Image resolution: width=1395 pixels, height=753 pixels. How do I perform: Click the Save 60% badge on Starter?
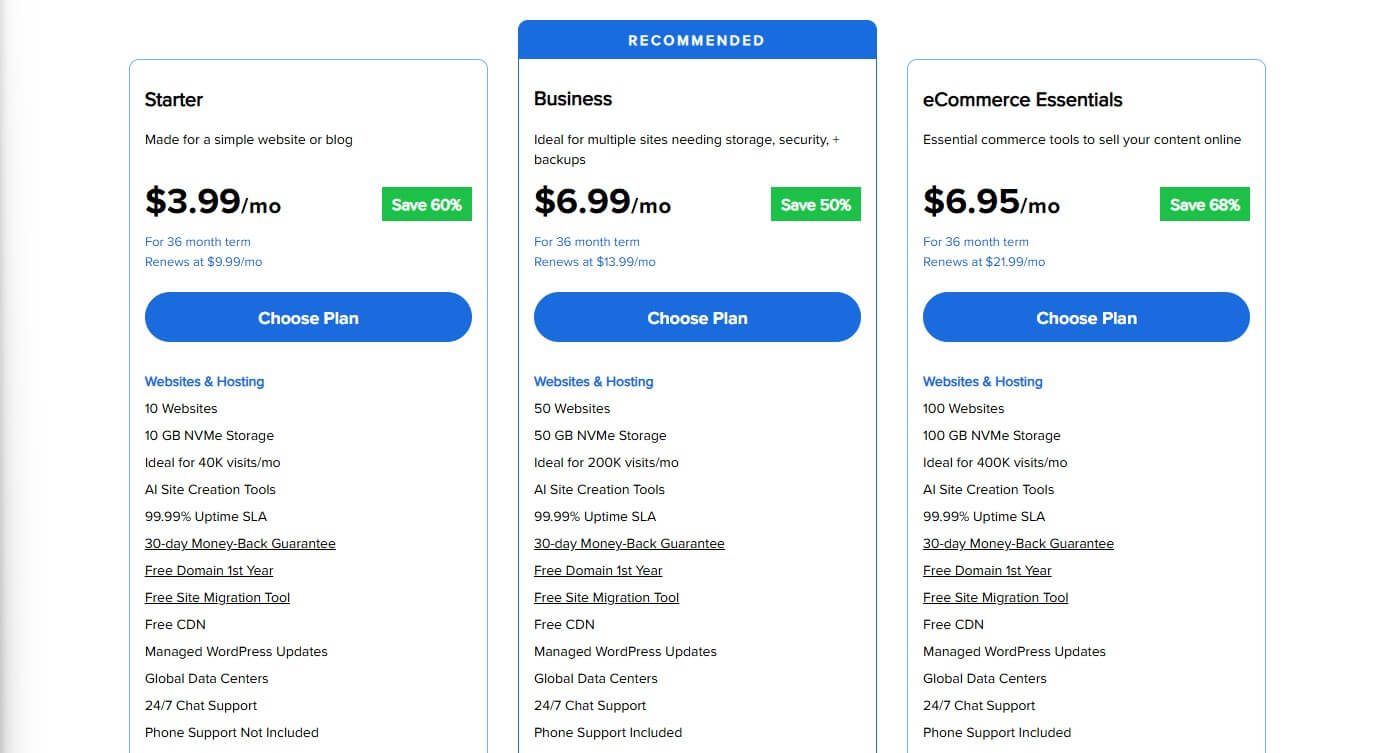pyautogui.click(x=426, y=204)
